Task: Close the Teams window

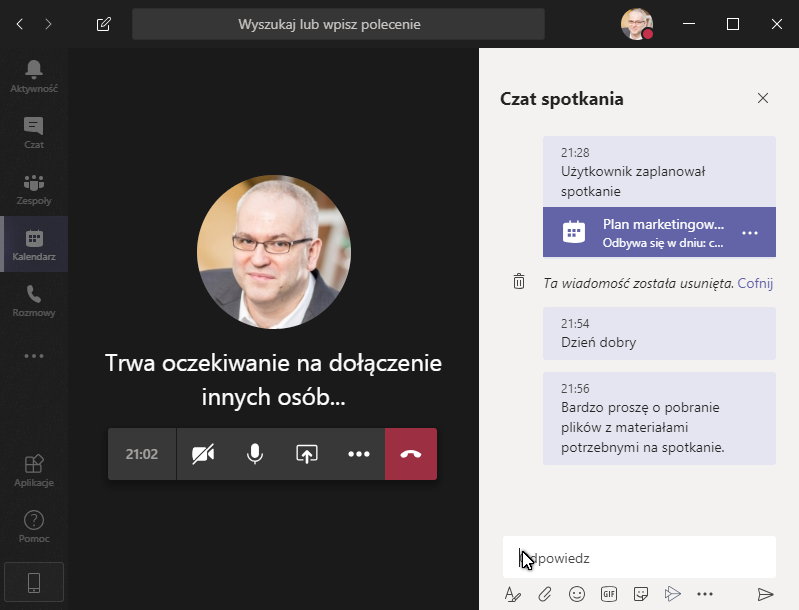Action: pyautogui.click(x=777, y=24)
